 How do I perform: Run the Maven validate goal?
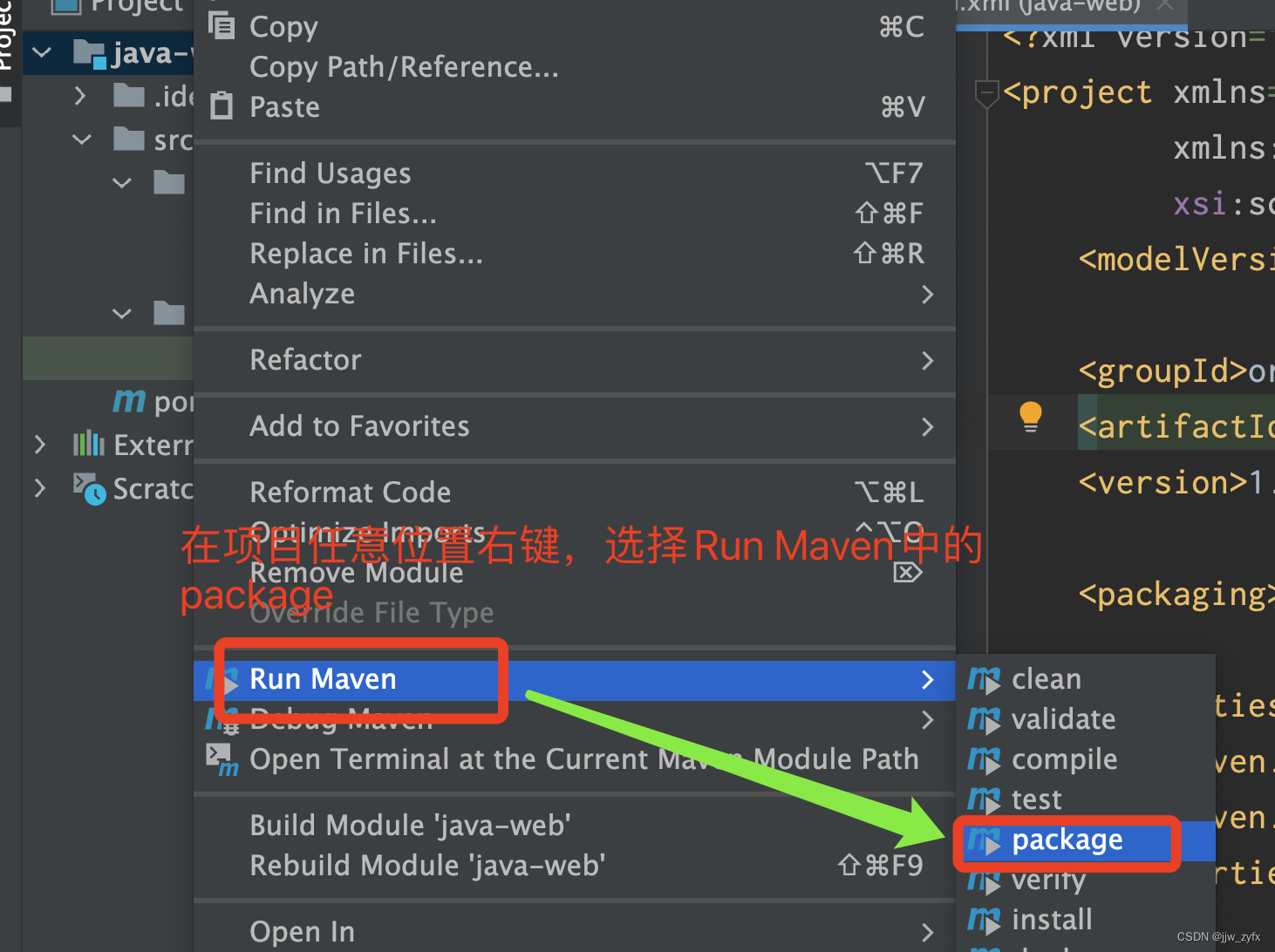tap(1086, 719)
